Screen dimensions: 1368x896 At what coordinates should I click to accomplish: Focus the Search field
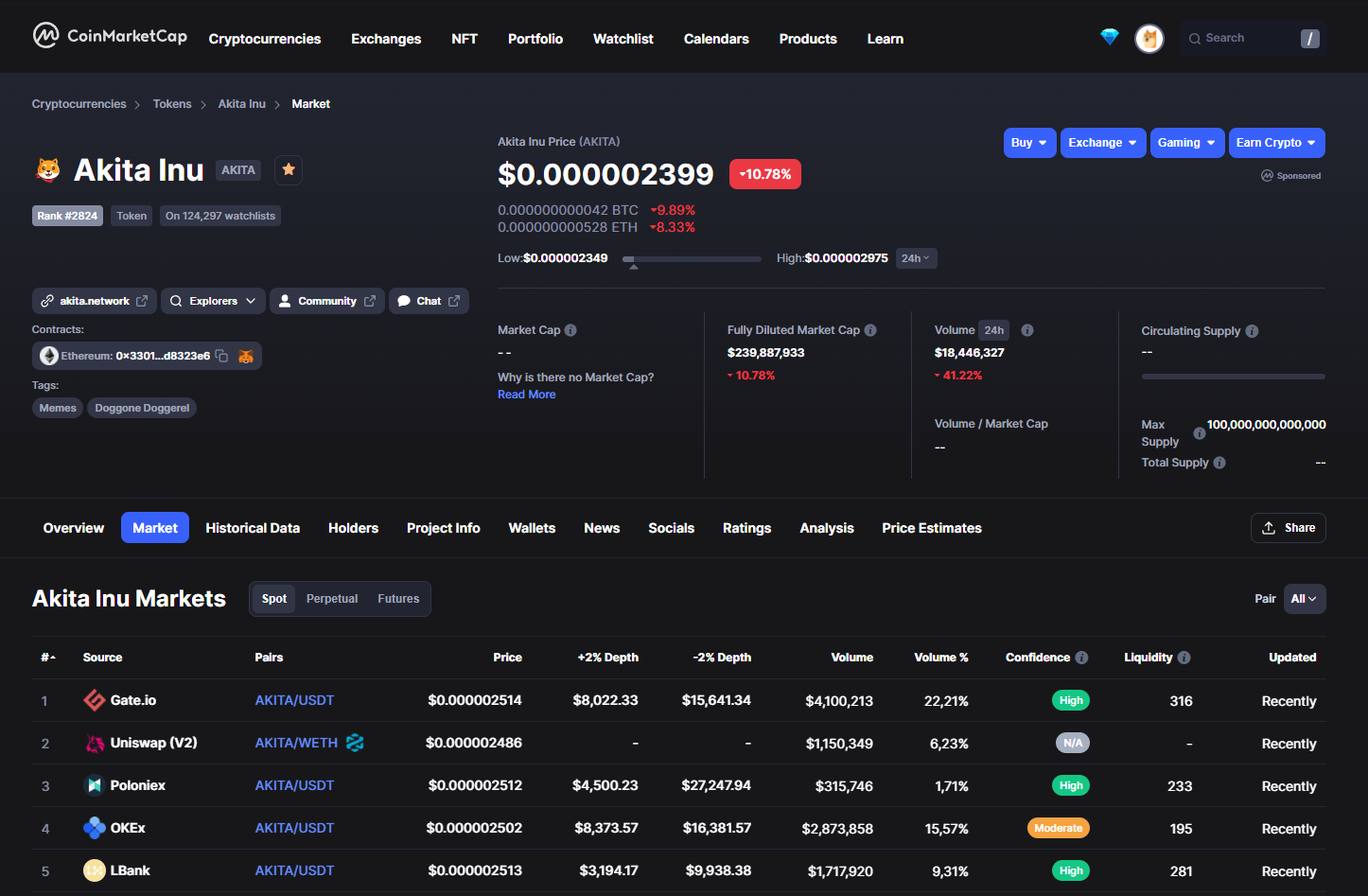tap(1253, 38)
